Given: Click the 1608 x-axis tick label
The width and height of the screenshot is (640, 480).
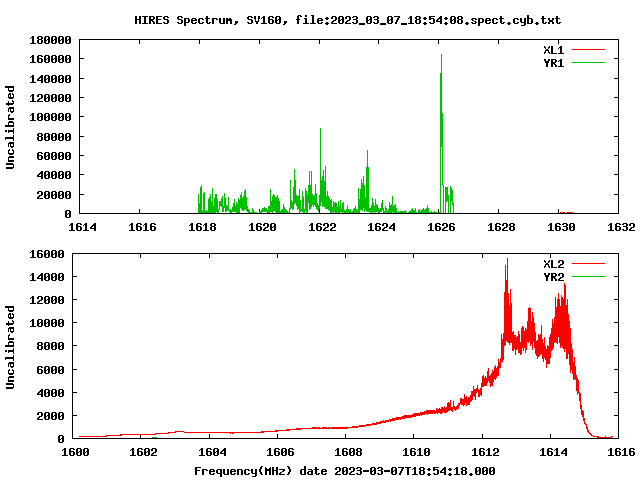Looking at the screenshot, I should [348, 452].
